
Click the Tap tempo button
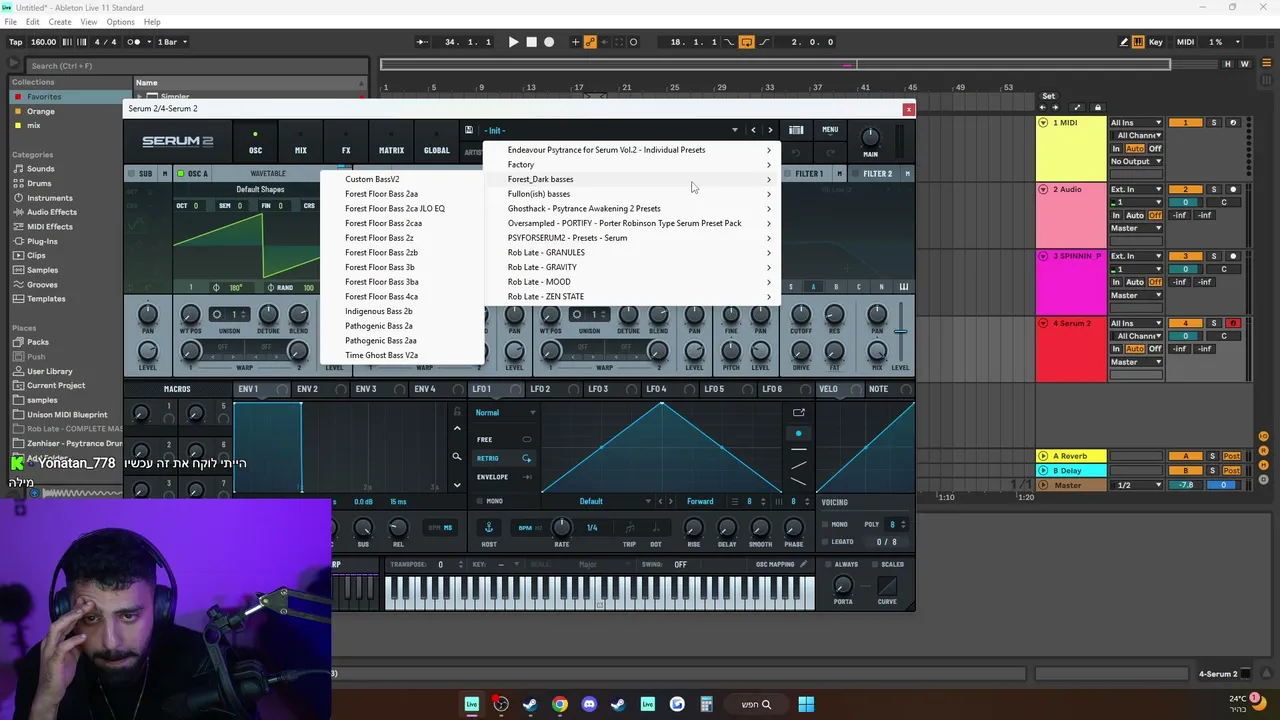(15, 42)
